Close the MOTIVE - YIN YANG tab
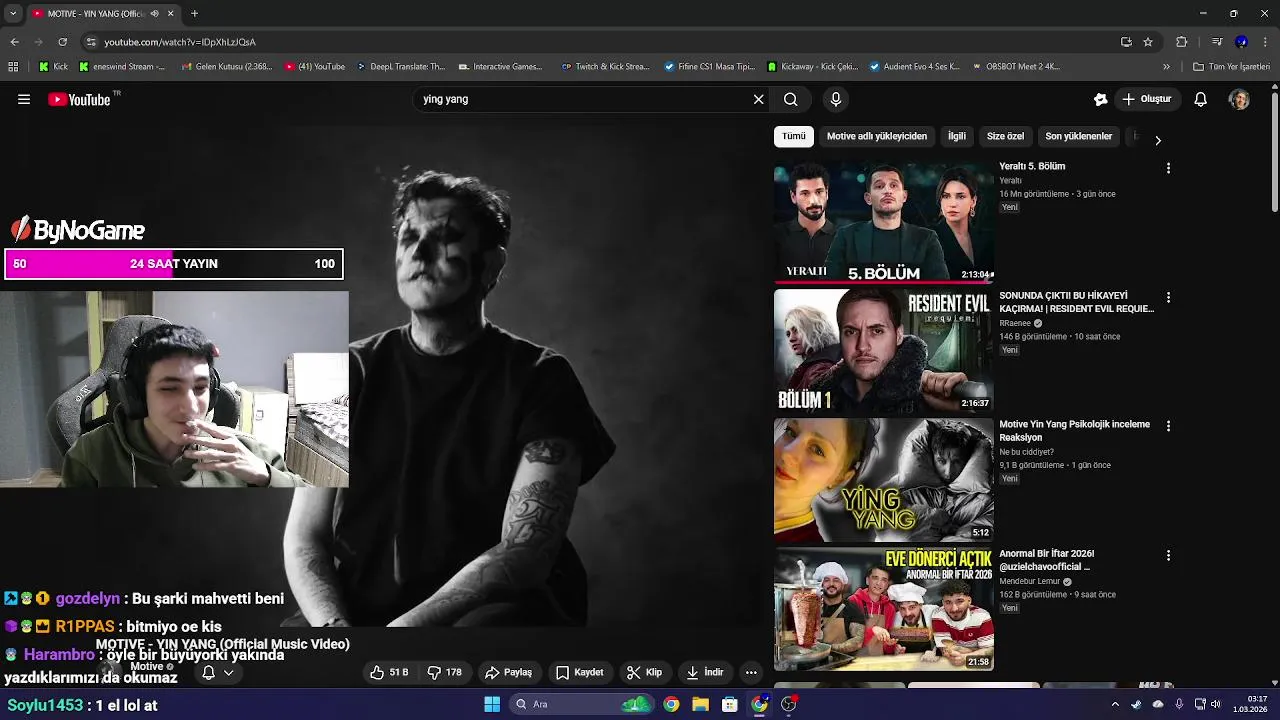Image resolution: width=1280 pixels, height=720 pixels. (170, 13)
